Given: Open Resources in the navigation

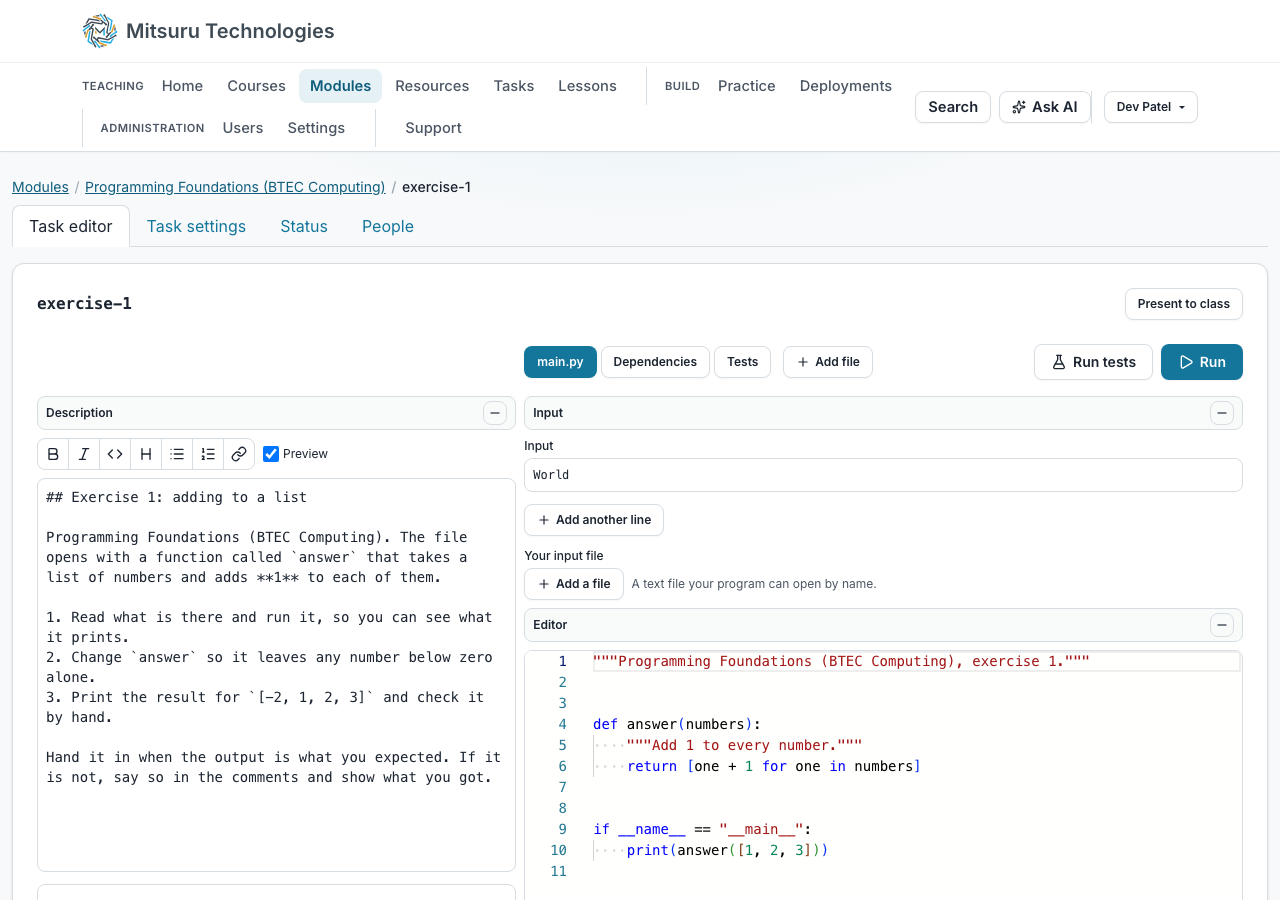Looking at the screenshot, I should click(432, 86).
